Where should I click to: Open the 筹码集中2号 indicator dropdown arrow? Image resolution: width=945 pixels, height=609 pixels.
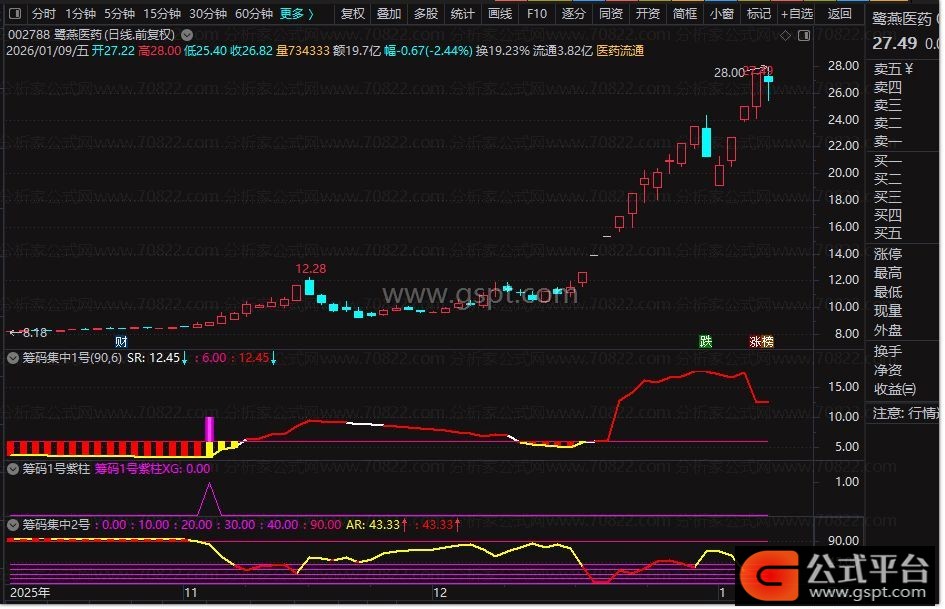pos(12,524)
